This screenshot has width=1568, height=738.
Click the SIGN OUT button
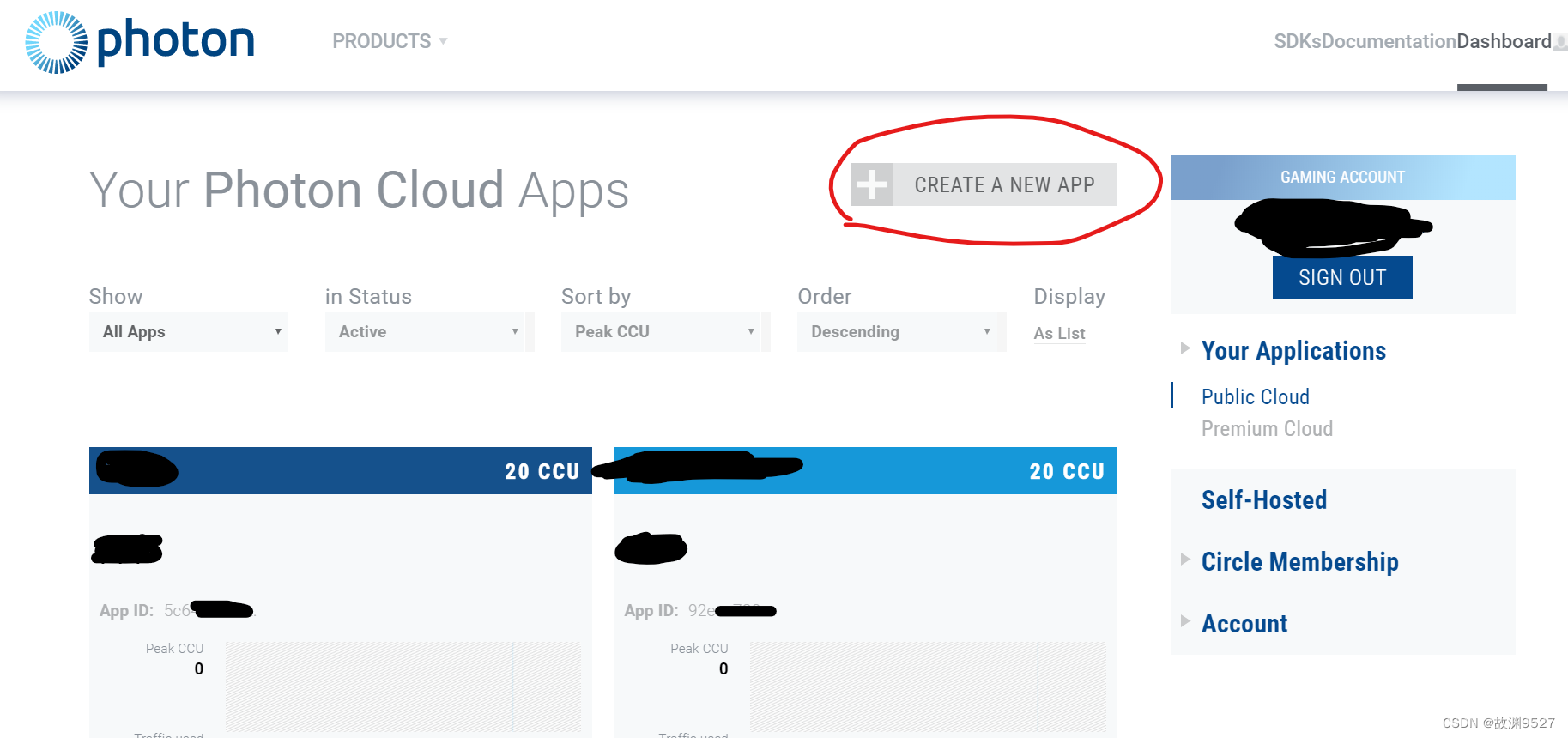pos(1342,277)
